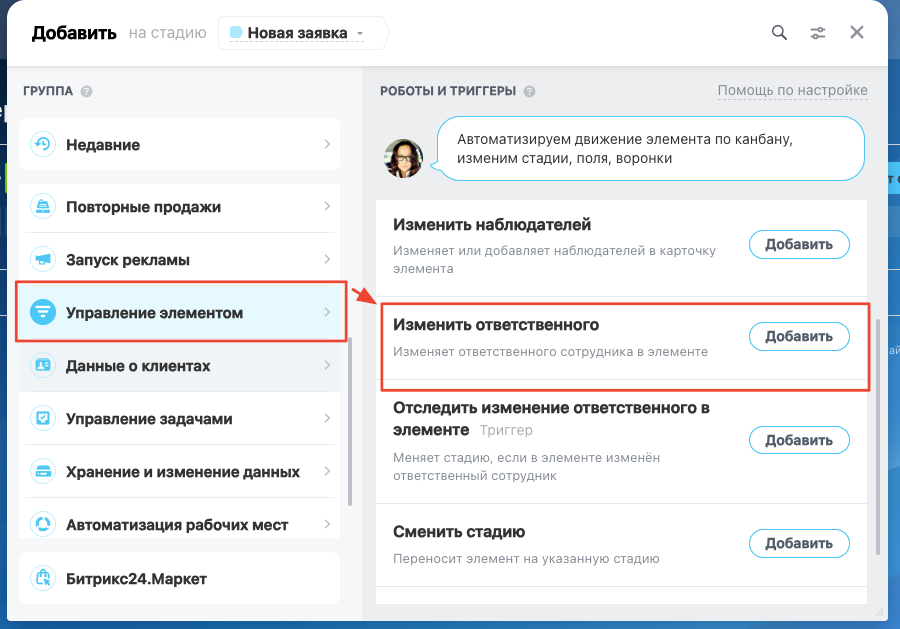This screenshot has height=629, width=900.
Task: Add the Изменить наблюдателей robot
Action: coord(798,244)
